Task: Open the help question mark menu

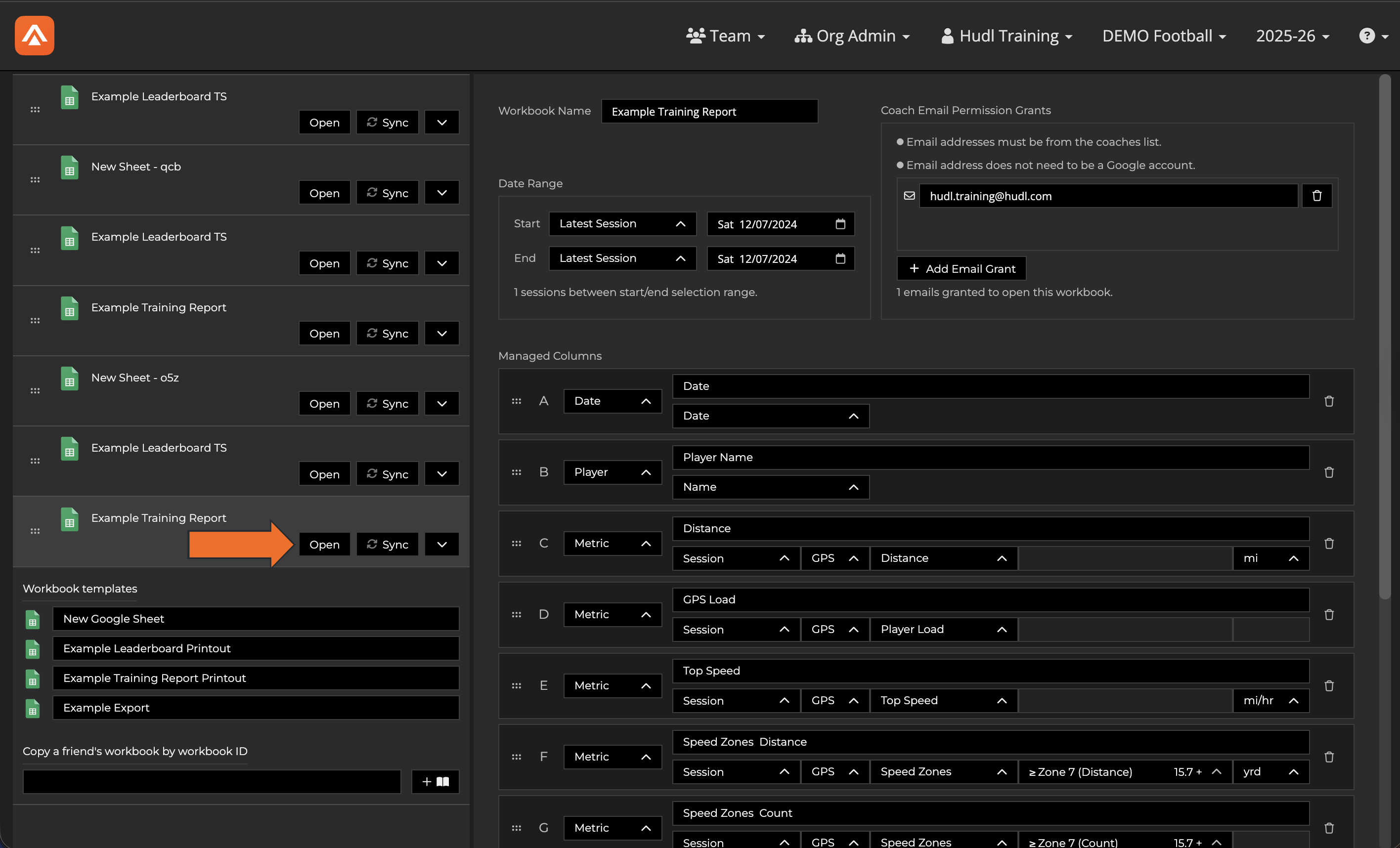Action: (x=1373, y=36)
